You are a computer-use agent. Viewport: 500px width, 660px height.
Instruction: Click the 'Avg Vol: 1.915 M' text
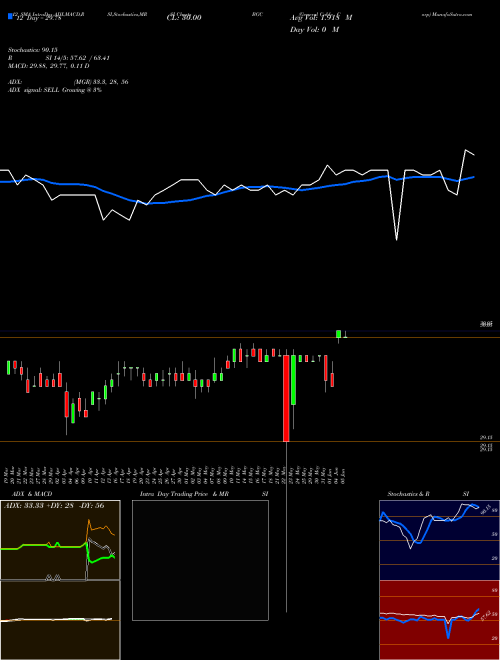point(321,18)
